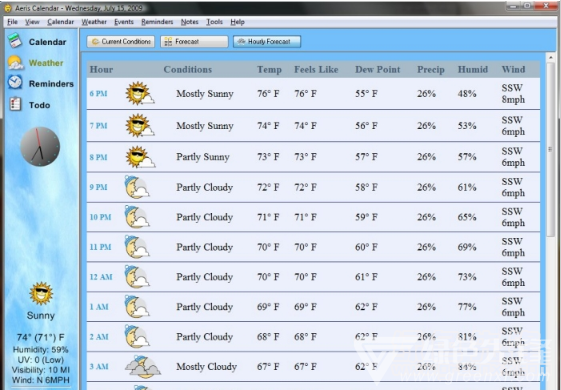Click the Calendar sidebar label
This screenshot has height=390, width=561.
48,42
